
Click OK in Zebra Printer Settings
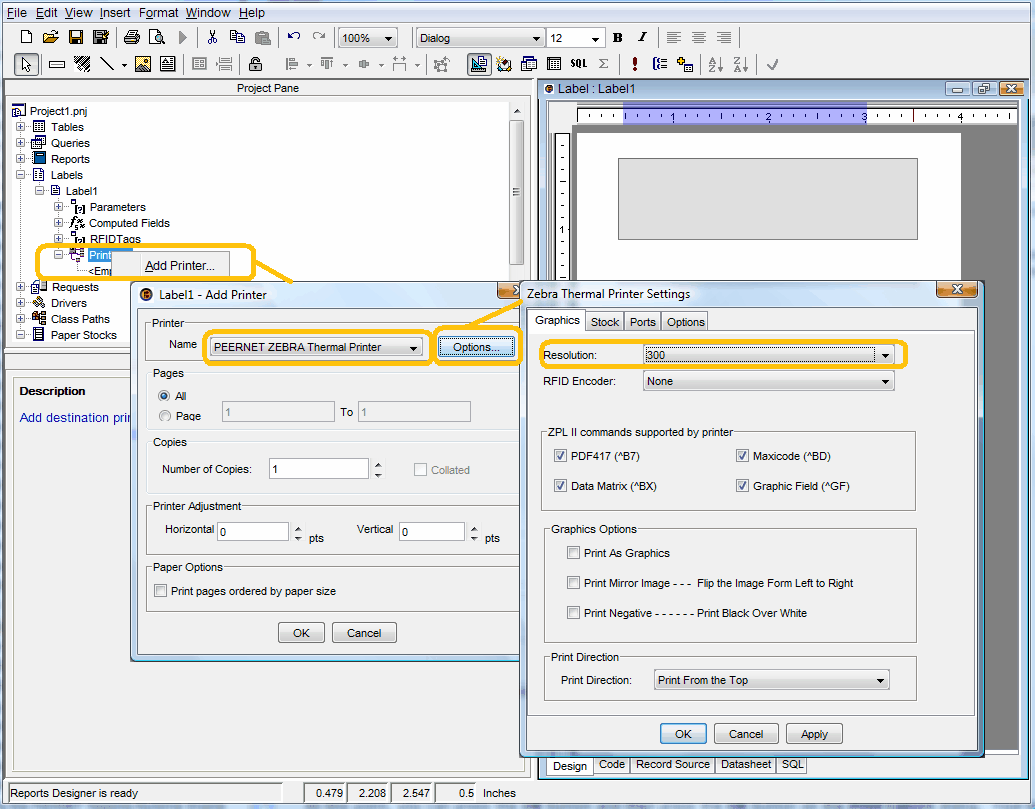(x=683, y=734)
